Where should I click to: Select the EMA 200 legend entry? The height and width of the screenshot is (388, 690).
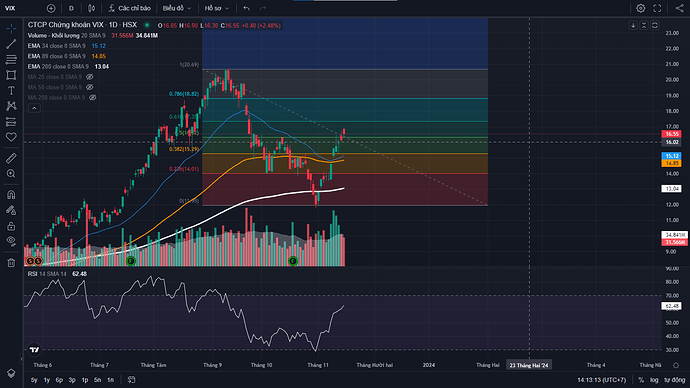(58, 66)
